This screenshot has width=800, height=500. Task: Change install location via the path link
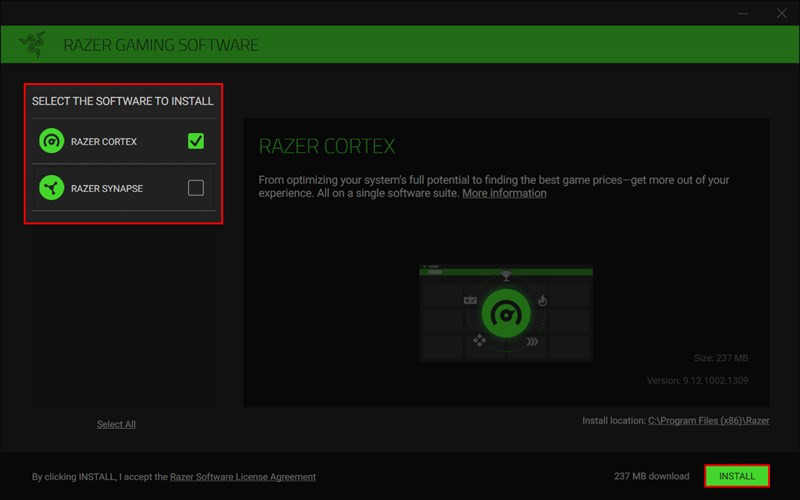708,421
